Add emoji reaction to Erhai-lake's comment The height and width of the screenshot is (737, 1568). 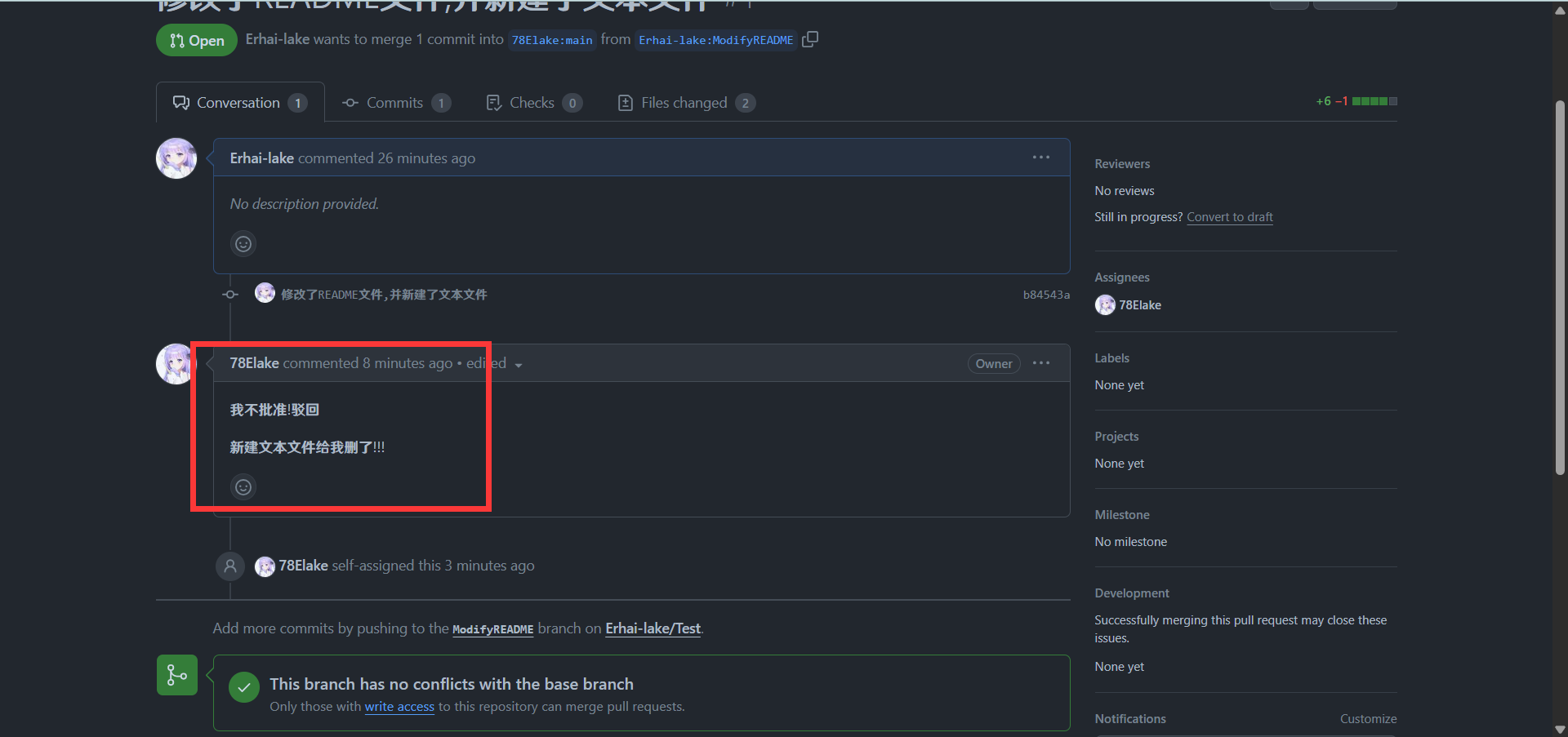[243, 244]
